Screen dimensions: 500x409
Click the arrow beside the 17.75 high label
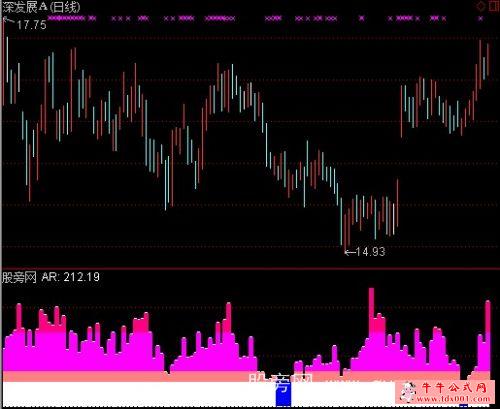click(x=8, y=20)
